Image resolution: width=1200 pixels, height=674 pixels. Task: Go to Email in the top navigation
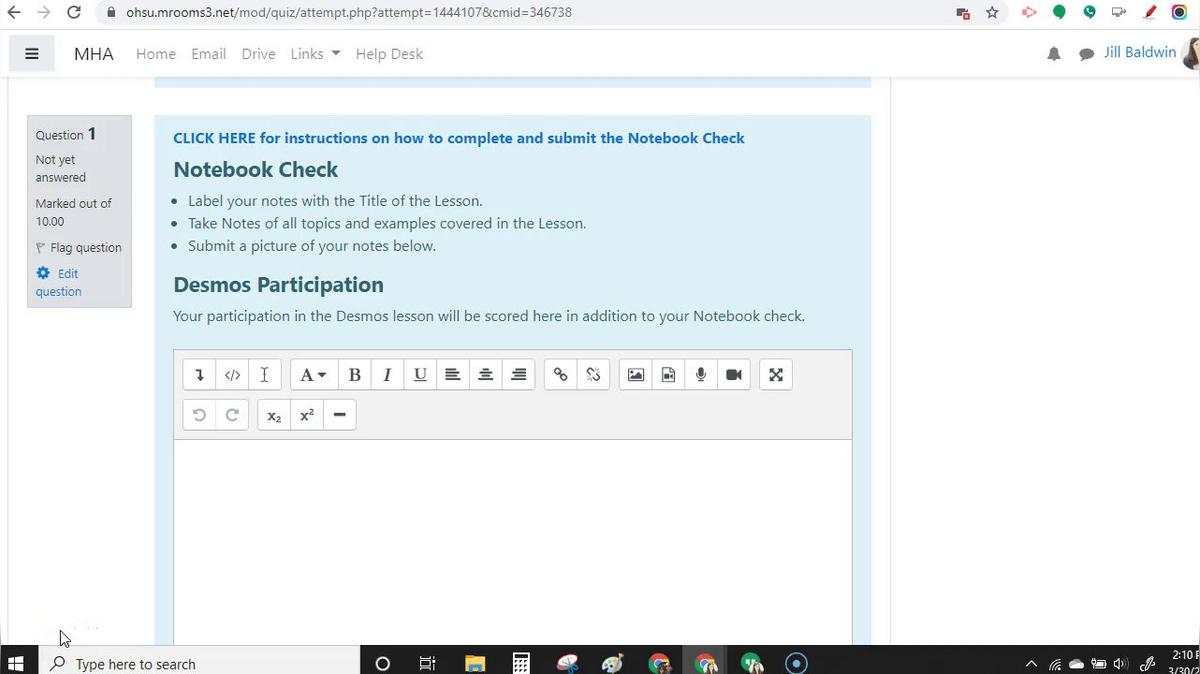click(x=208, y=54)
